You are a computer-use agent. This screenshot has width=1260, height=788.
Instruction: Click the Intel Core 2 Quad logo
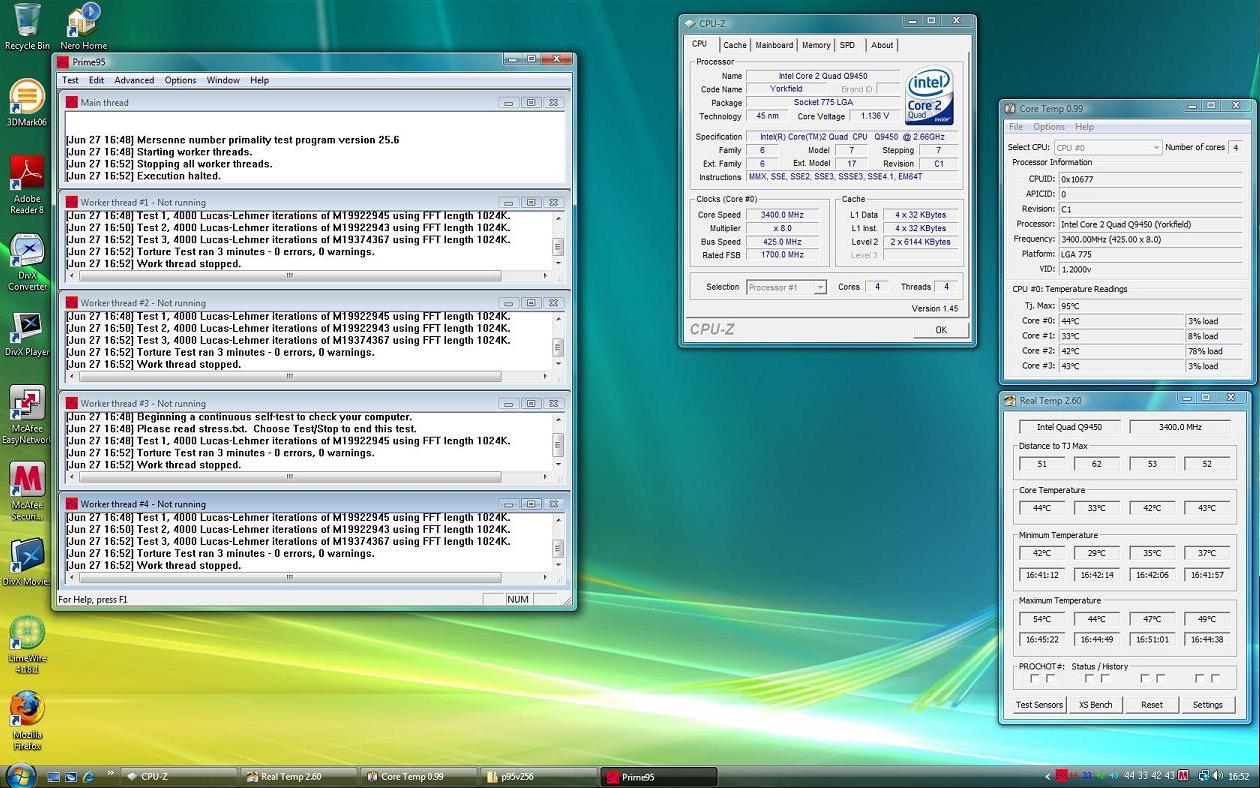(x=929, y=96)
